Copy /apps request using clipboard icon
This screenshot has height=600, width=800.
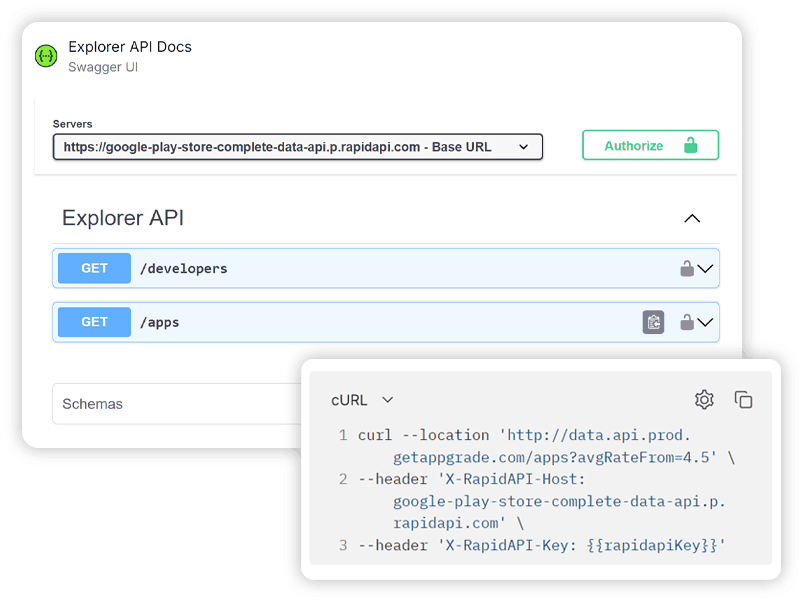[x=655, y=322]
